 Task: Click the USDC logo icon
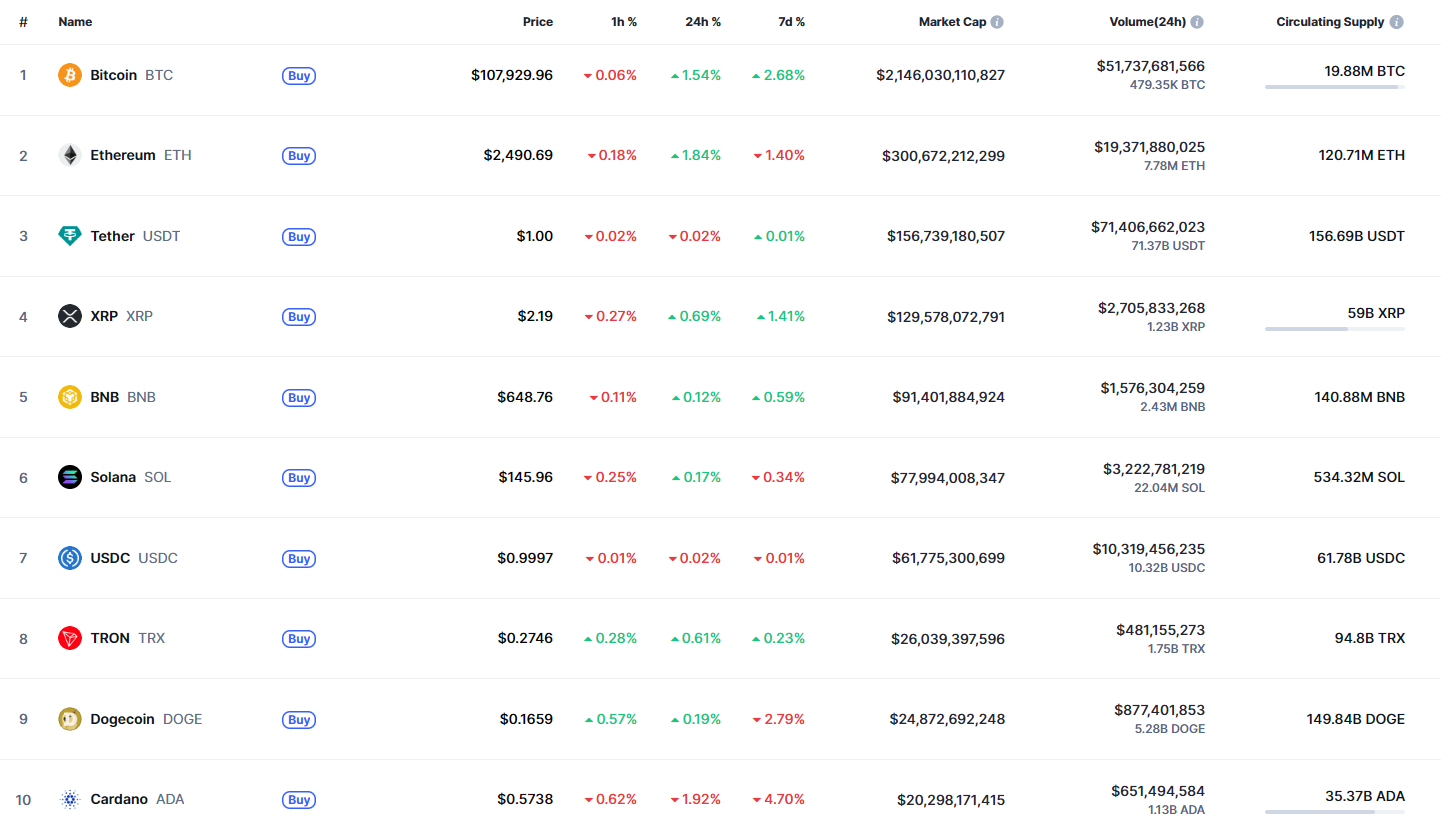(x=70, y=558)
